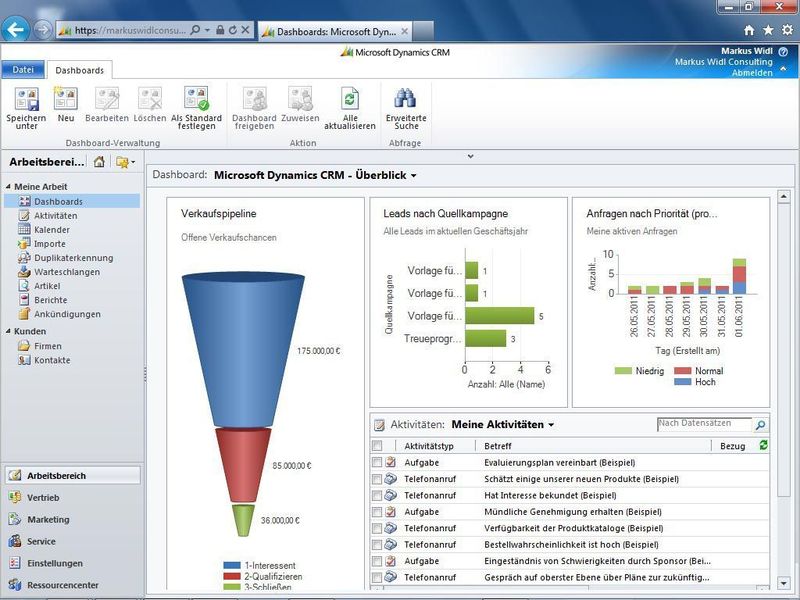
Task: Click the dashboard scrollbar down arrow
Action: [x=783, y=582]
